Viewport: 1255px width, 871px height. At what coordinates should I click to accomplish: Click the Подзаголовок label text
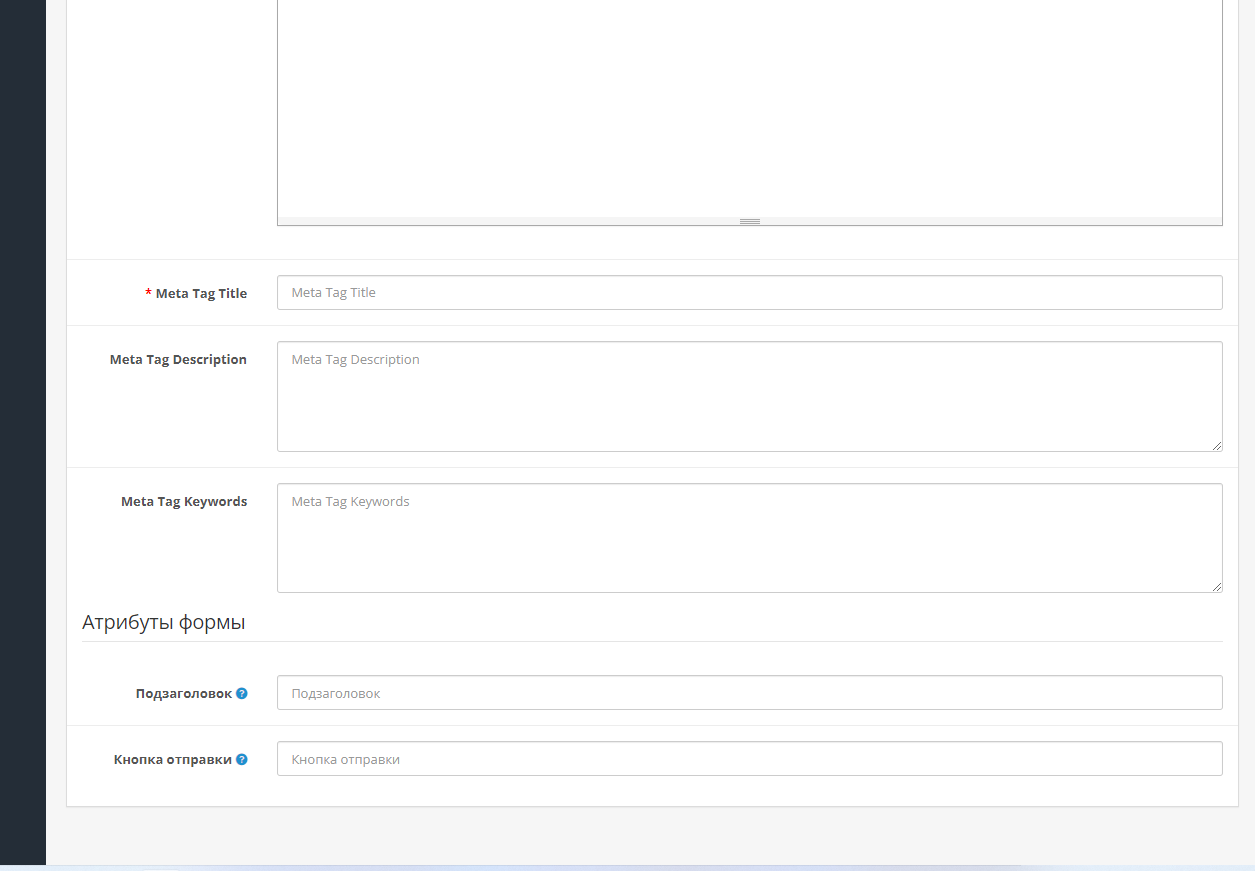[x=184, y=693]
